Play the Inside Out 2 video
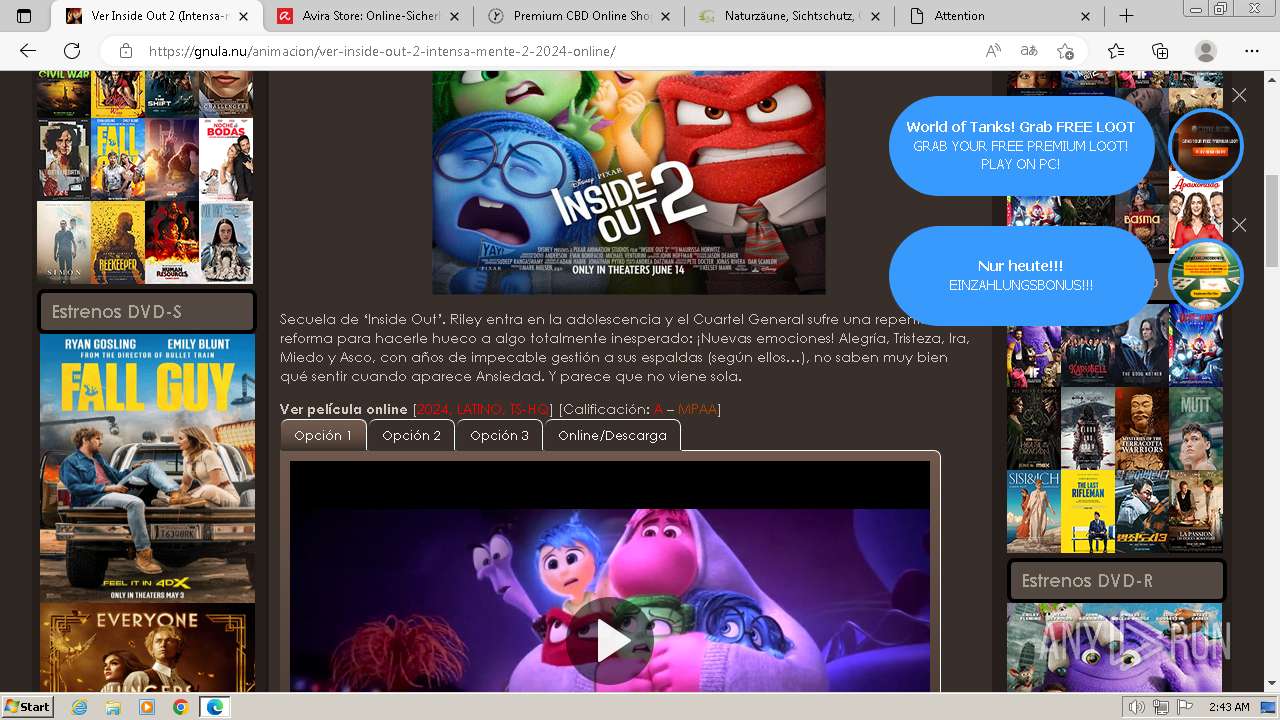The image size is (1280, 720). pos(610,640)
